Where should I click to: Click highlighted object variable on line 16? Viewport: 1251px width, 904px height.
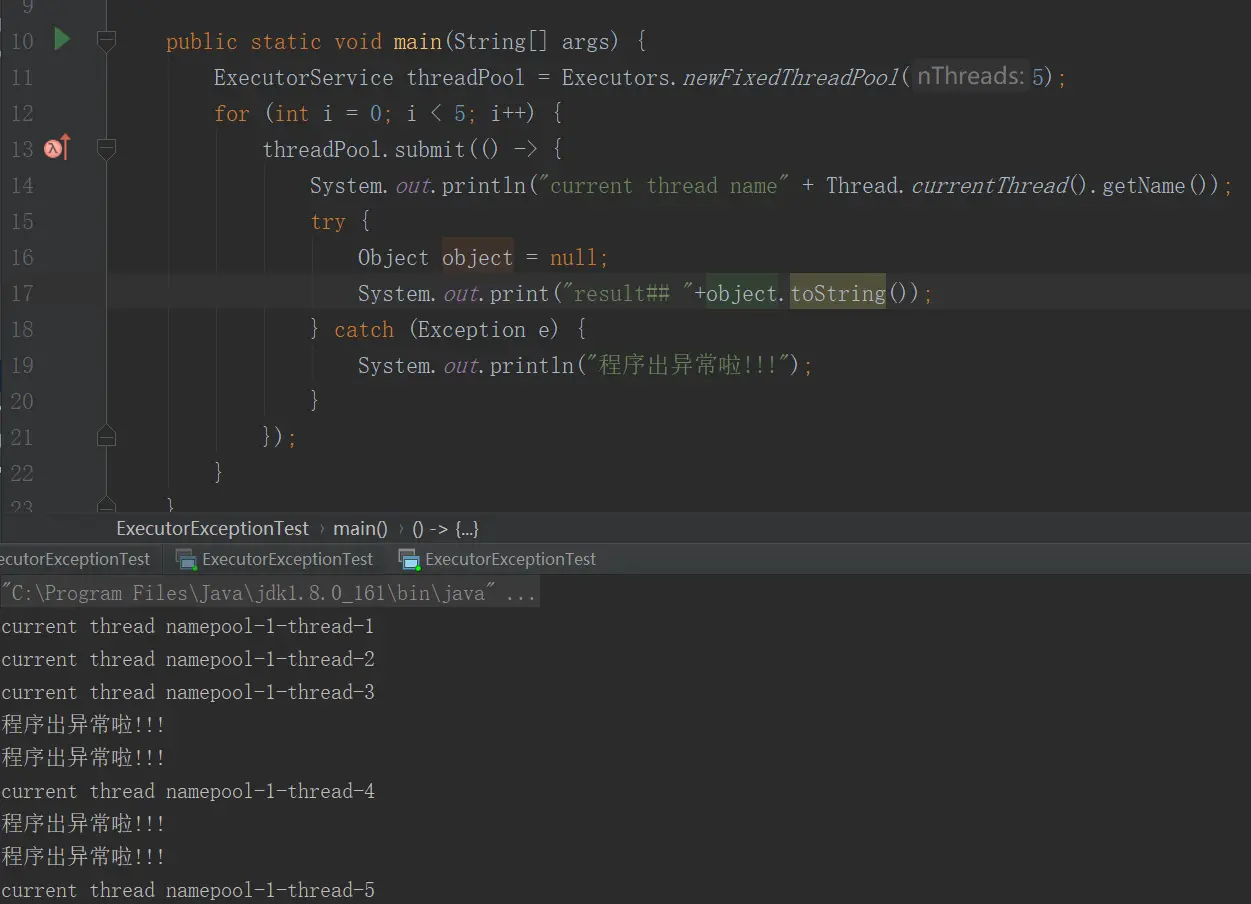click(477, 257)
